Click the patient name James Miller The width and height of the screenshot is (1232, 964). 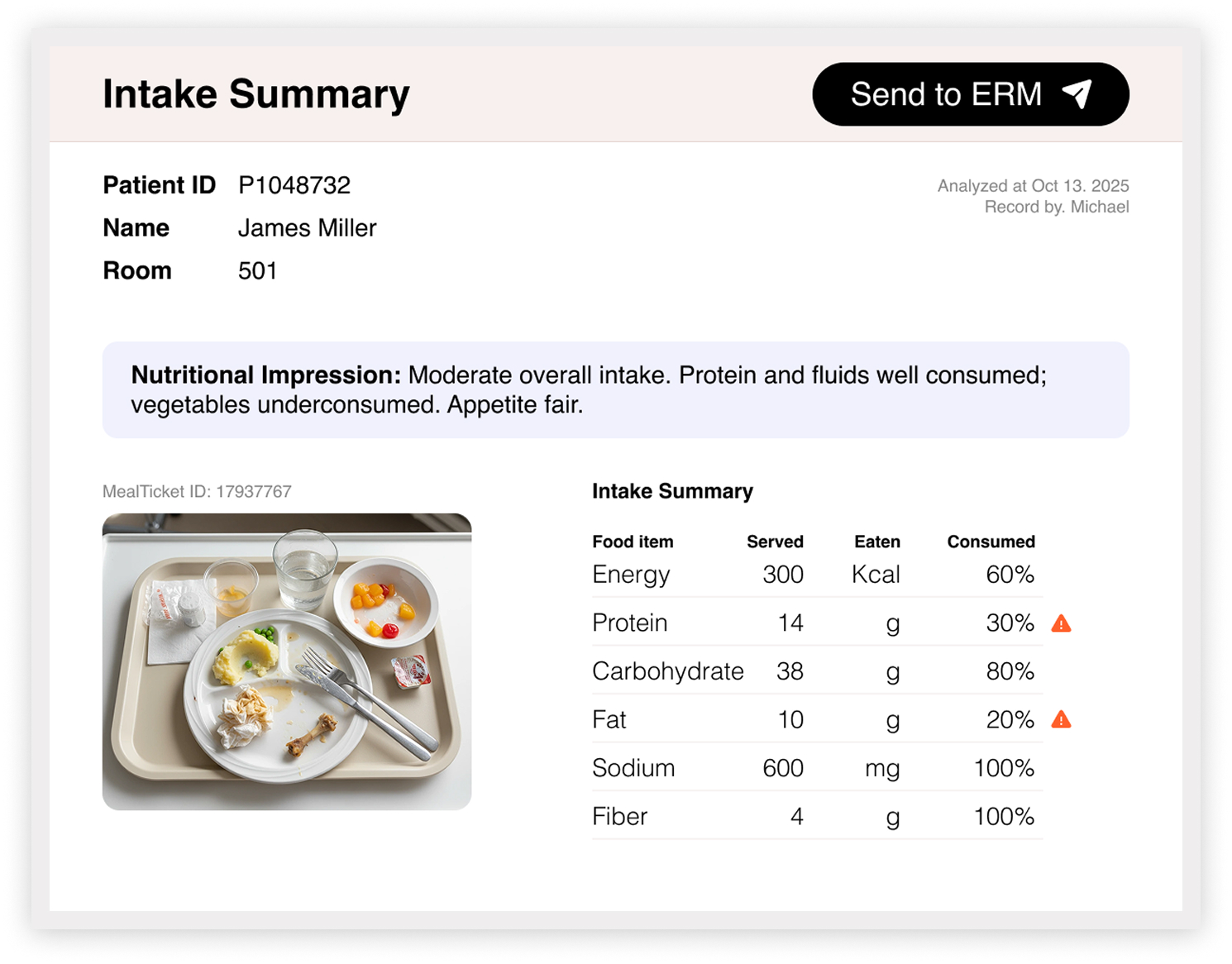[x=307, y=228]
